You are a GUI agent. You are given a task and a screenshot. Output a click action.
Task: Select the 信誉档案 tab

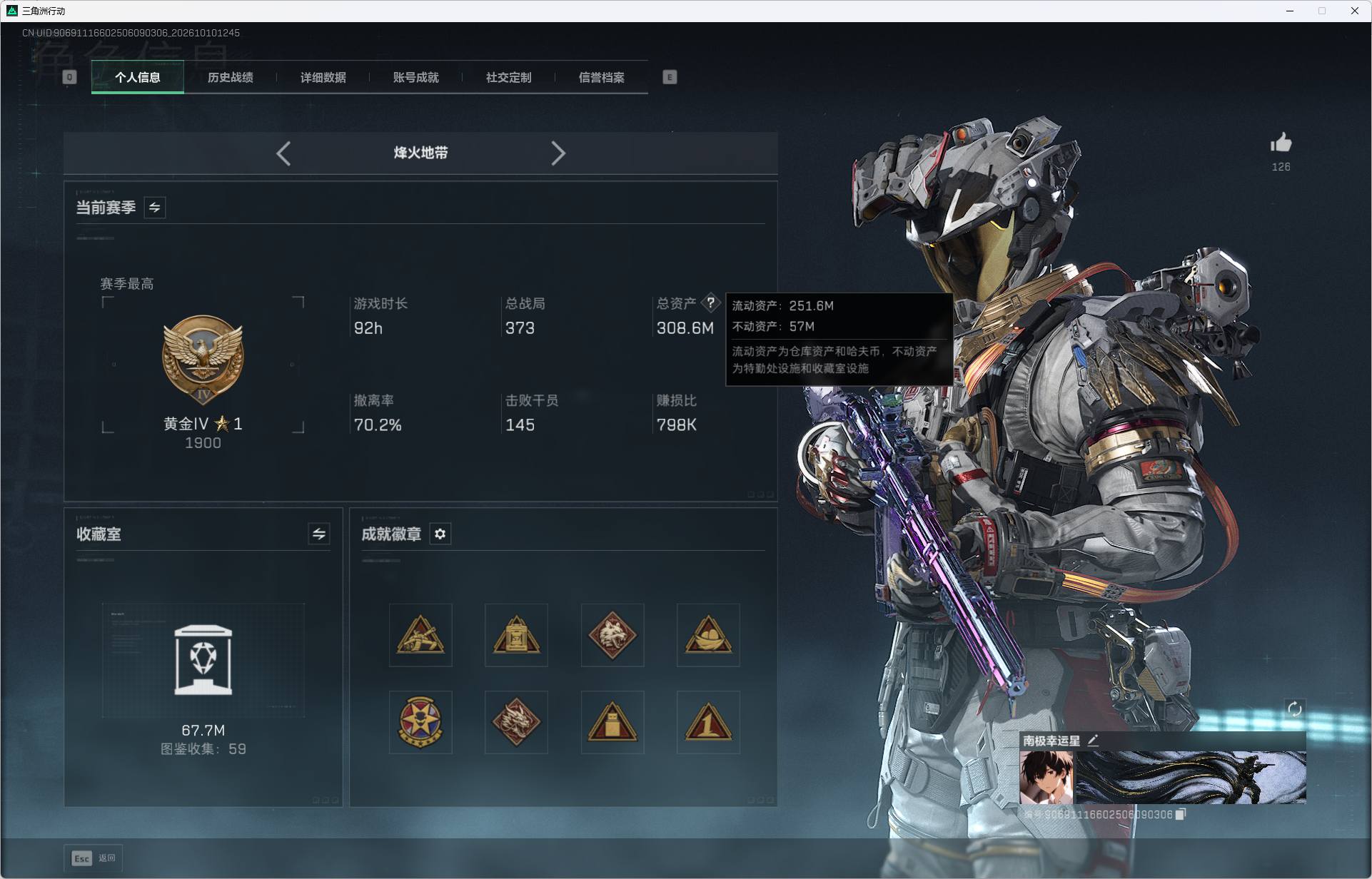click(601, 77)
